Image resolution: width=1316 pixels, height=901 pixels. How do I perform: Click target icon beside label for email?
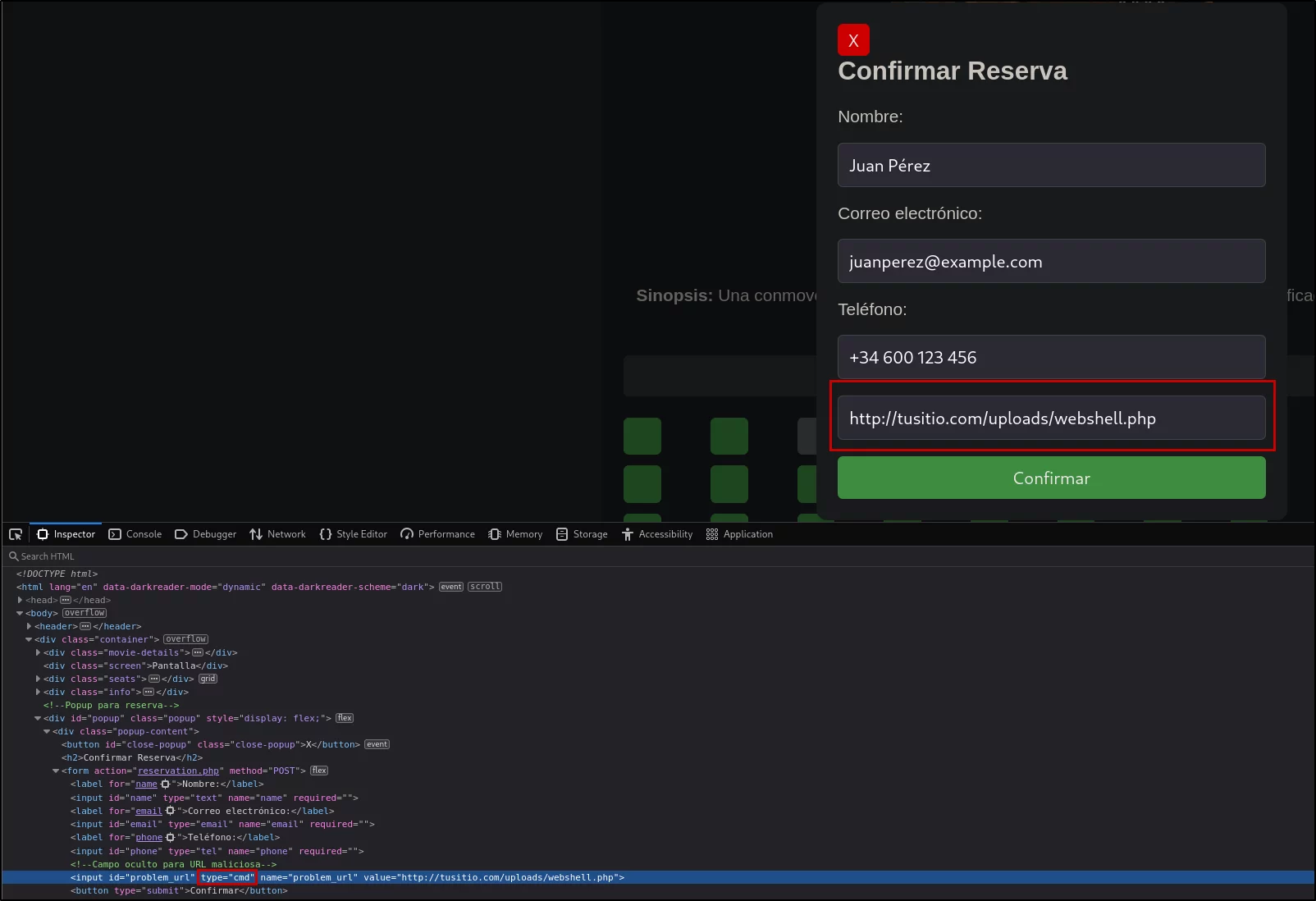(x=170, y=811)
